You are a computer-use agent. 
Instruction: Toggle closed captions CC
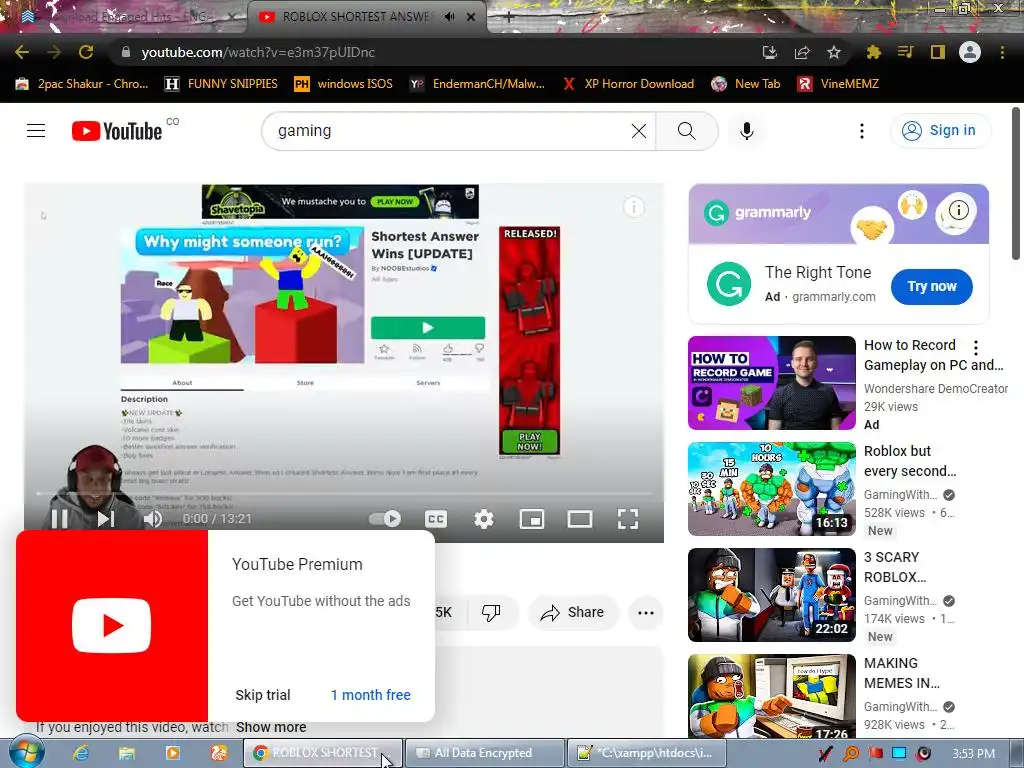click(x=436, y=519)
